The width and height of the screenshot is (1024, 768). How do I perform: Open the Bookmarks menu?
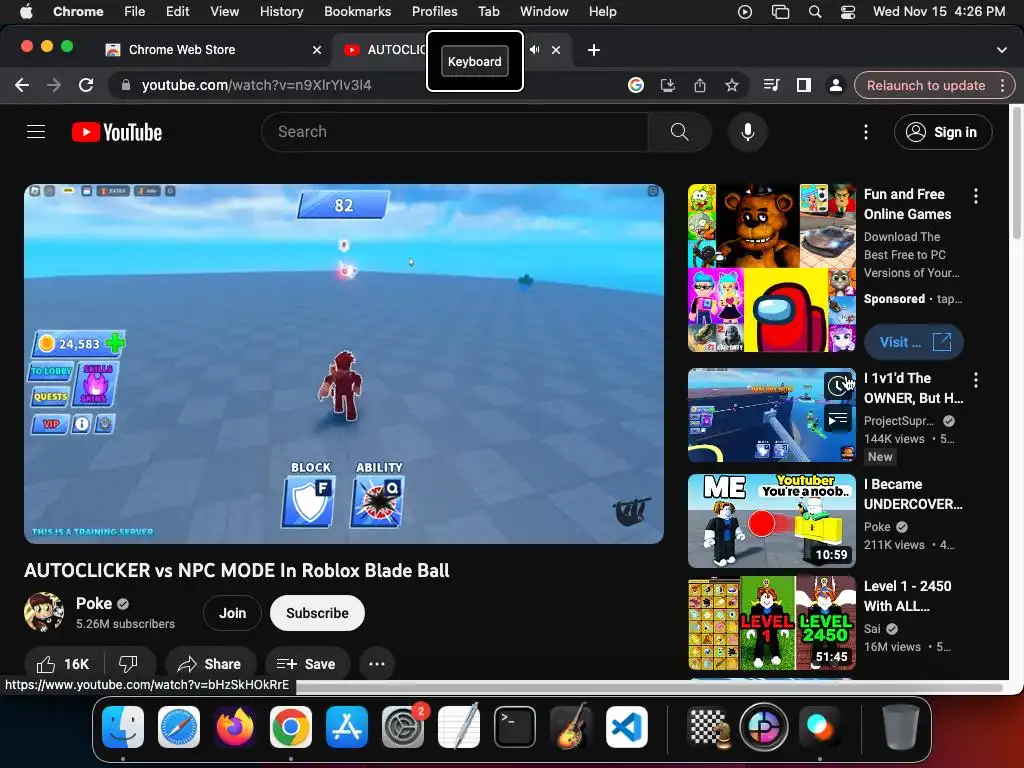tap(357, 12)
